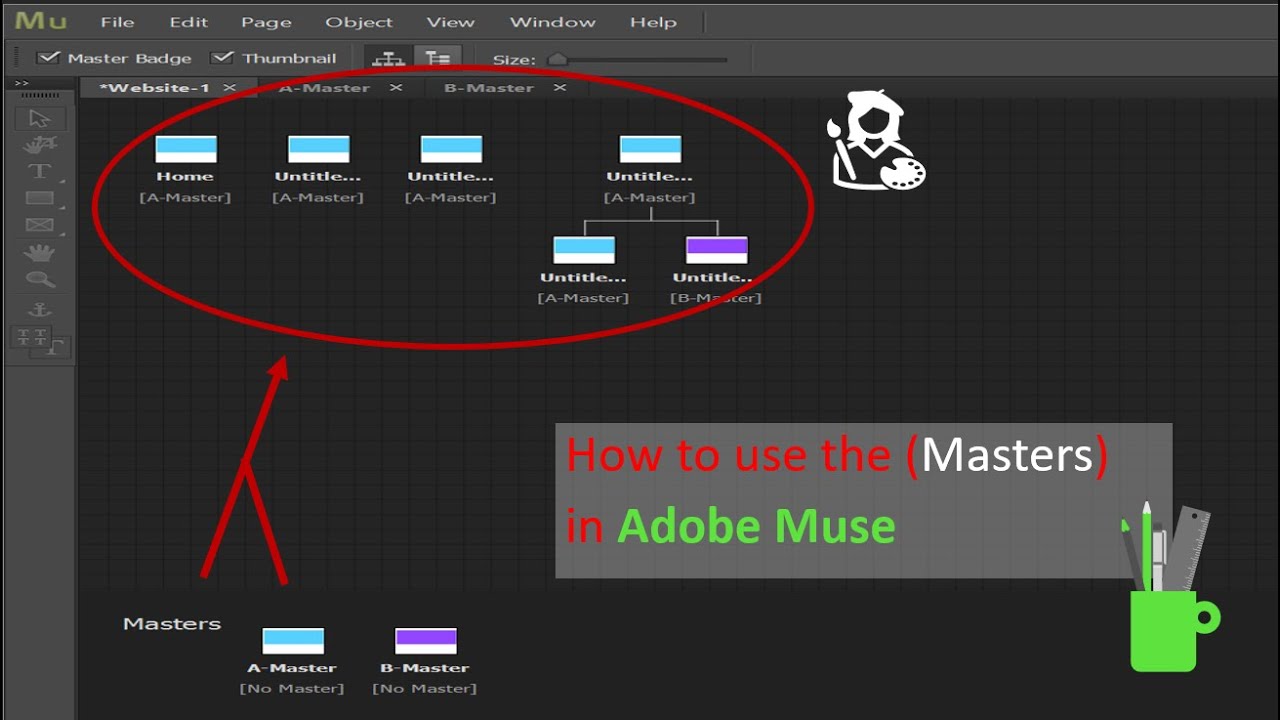Click the Mu application logo
The image size is (1280, 720).
point(40,21)
